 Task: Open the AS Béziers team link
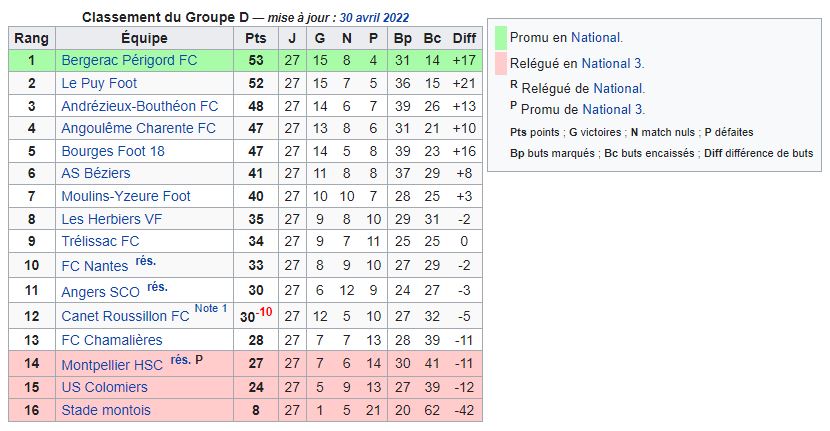point(96,173)
